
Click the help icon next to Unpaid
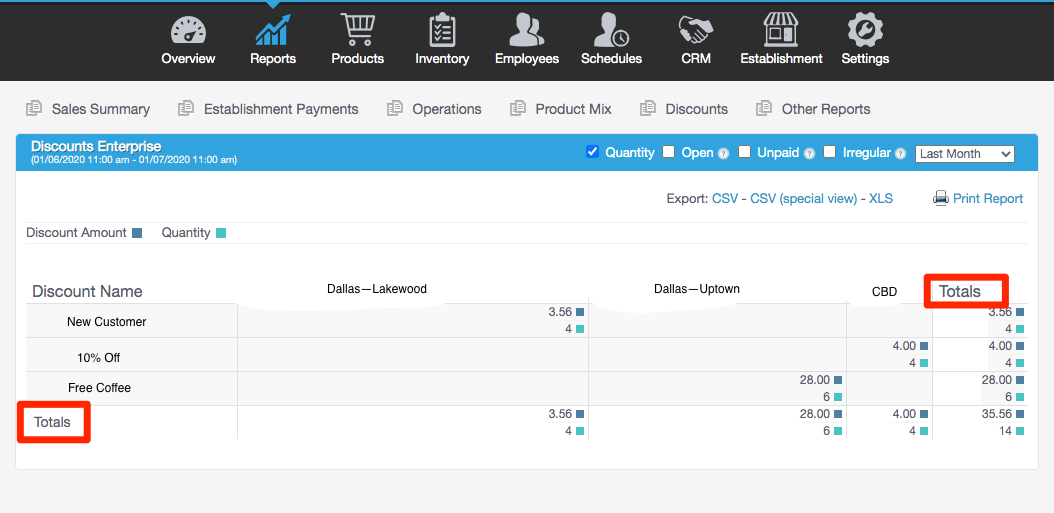809,153
